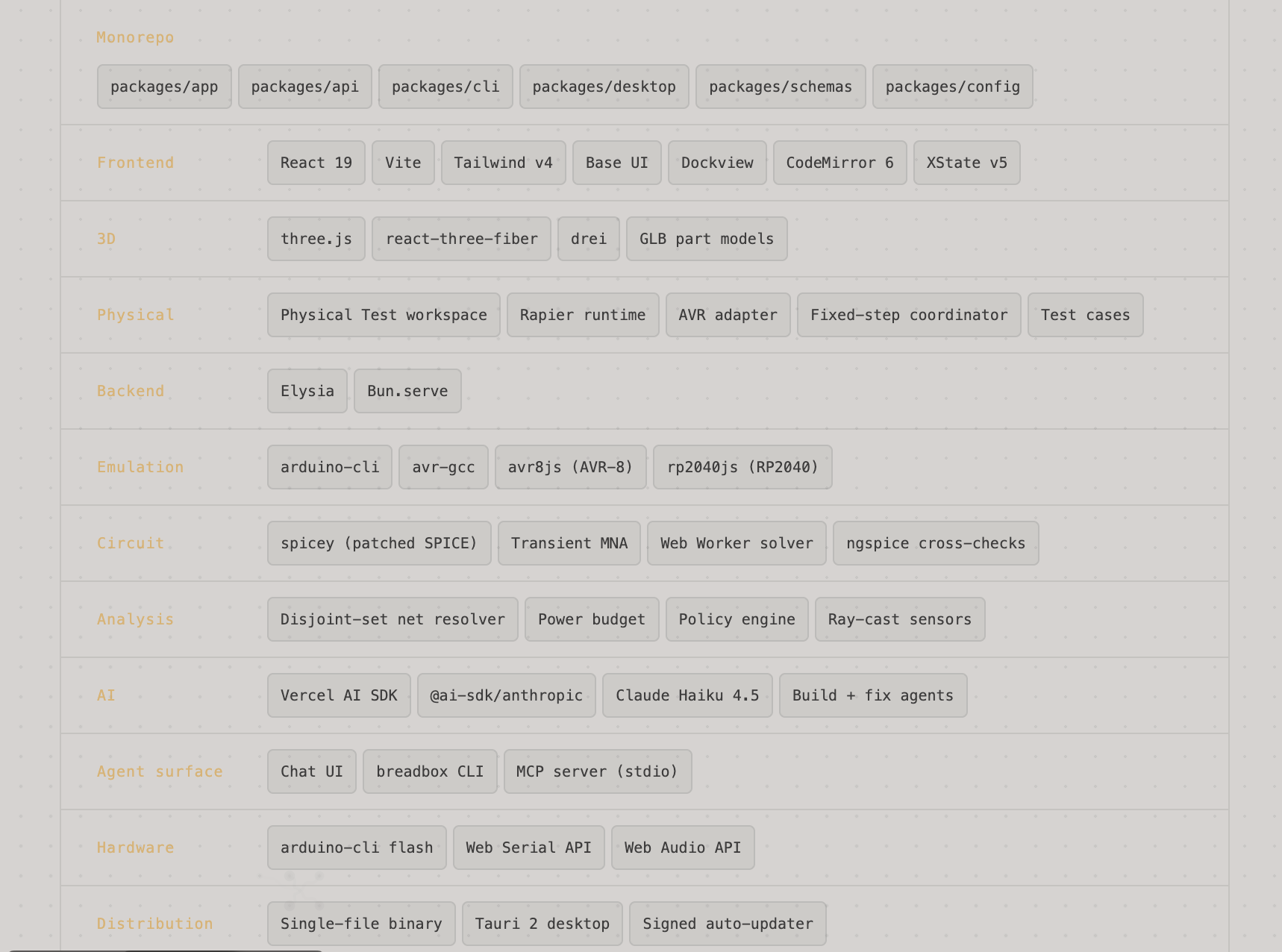Viewport: 1282px width, 952px height.
Task: Click the Policy engine tag
Action: pyautogui.click(x=737, y=619)
